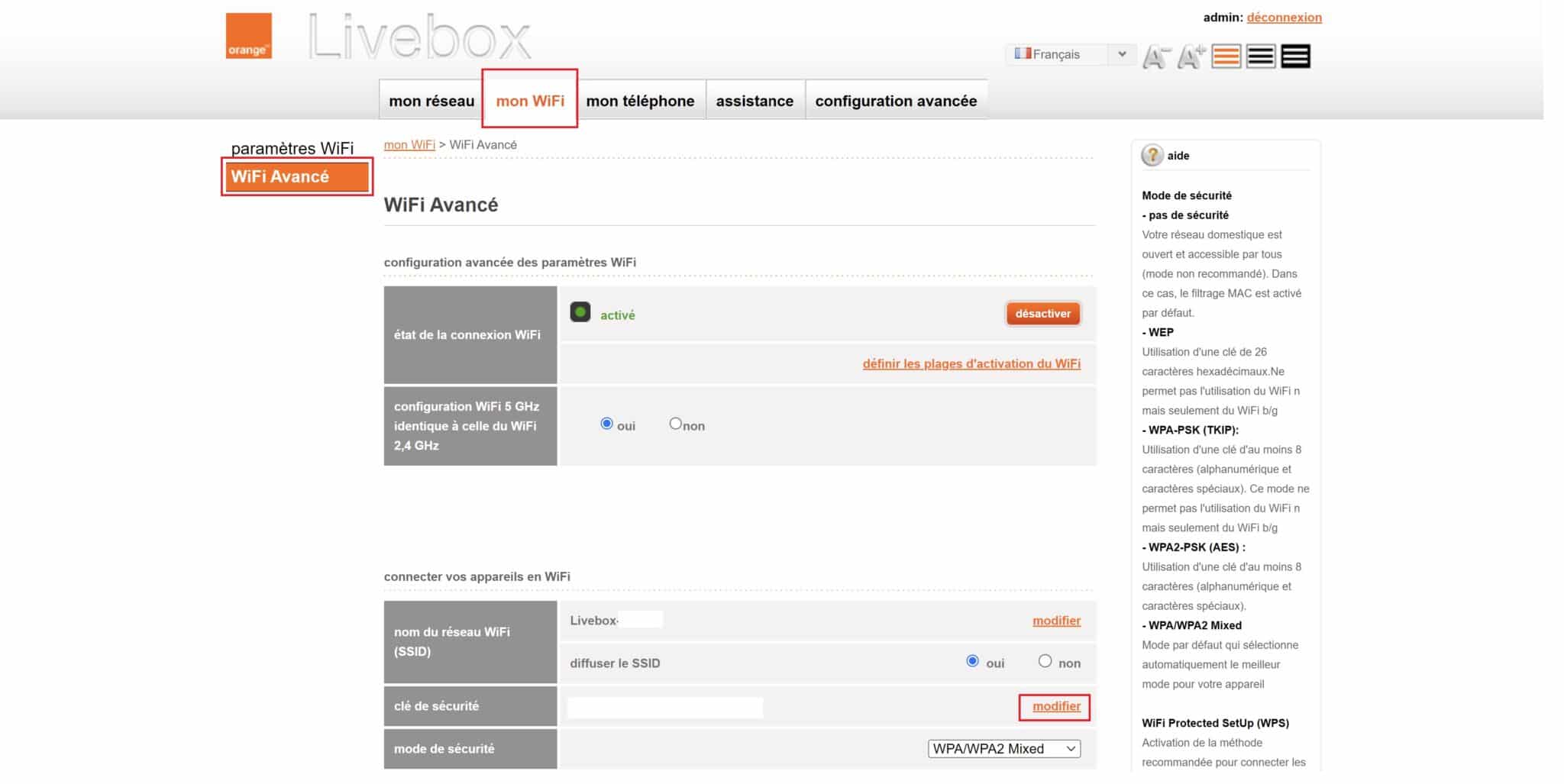Viewport: 1564px width, 784px height.
Task: Click the mon WiFi breadcrumb link
Action: pos(409,145)
